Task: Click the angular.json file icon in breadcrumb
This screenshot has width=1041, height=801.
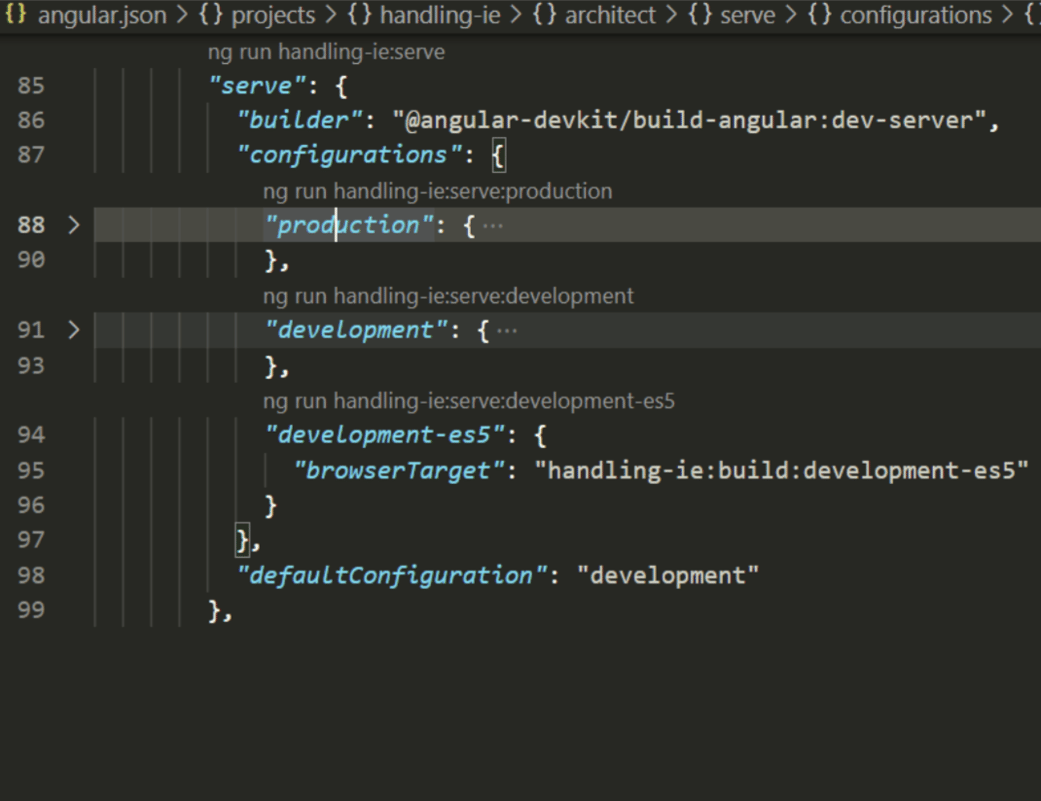Action: point(14,15)
